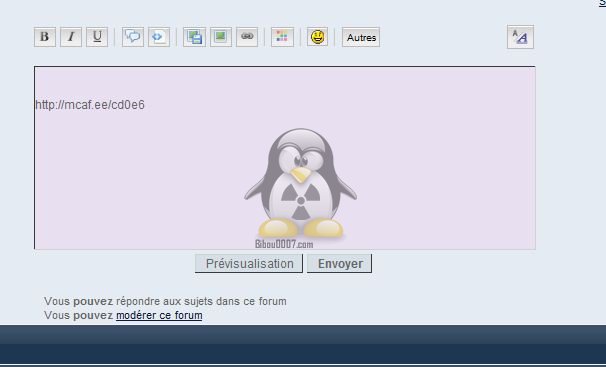606x367 pixels.
Task: Apply italic with the I button
Action: click(x=71, y=37)
